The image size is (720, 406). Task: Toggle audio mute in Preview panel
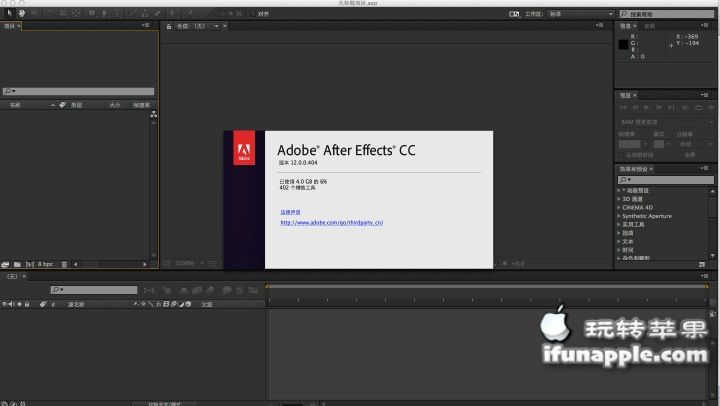click(685, 107)
